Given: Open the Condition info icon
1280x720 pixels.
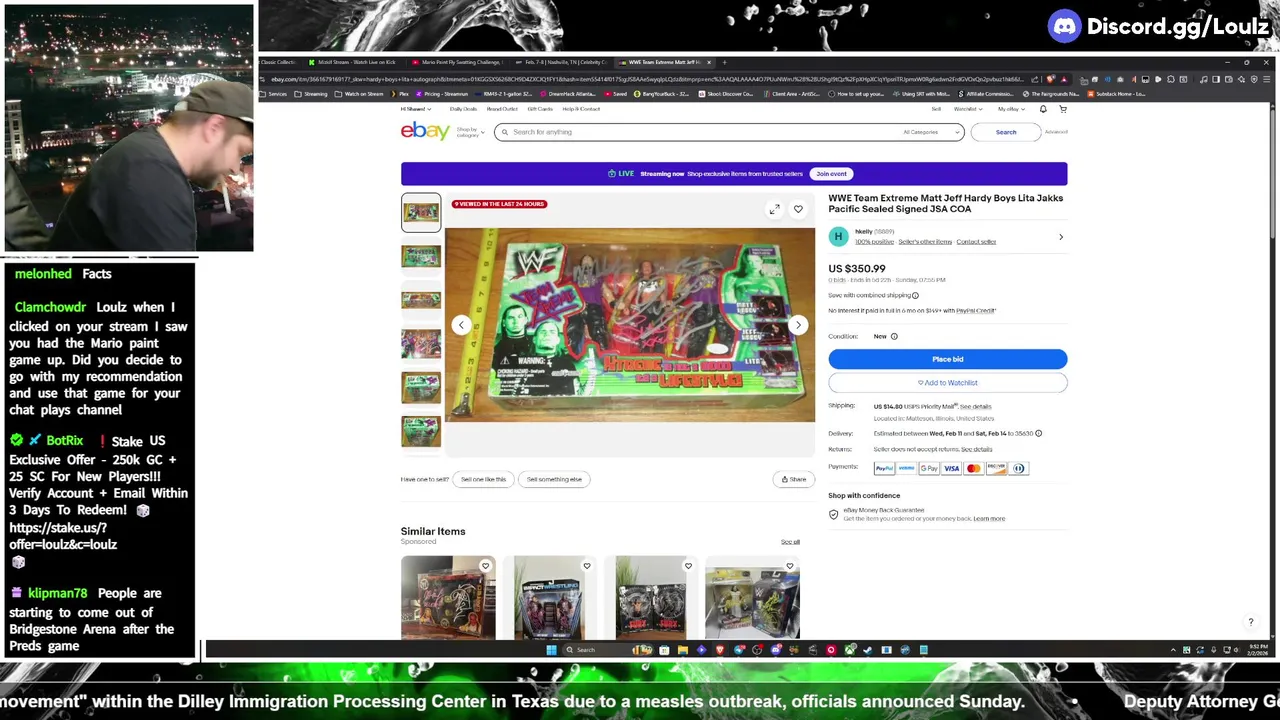Looking at the screenshot, I should coord(894,336).
